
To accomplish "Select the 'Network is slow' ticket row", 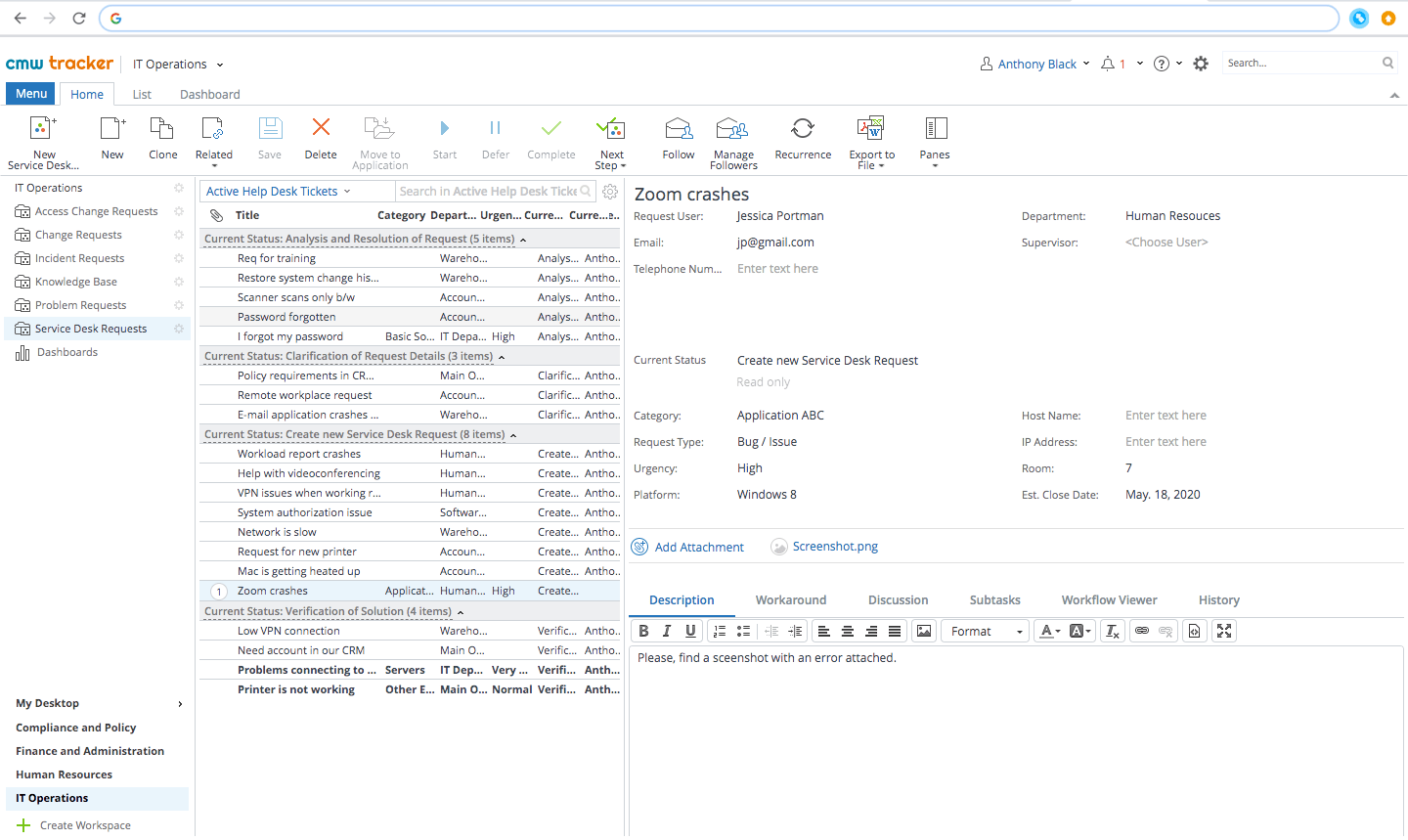I will (410, 532).
